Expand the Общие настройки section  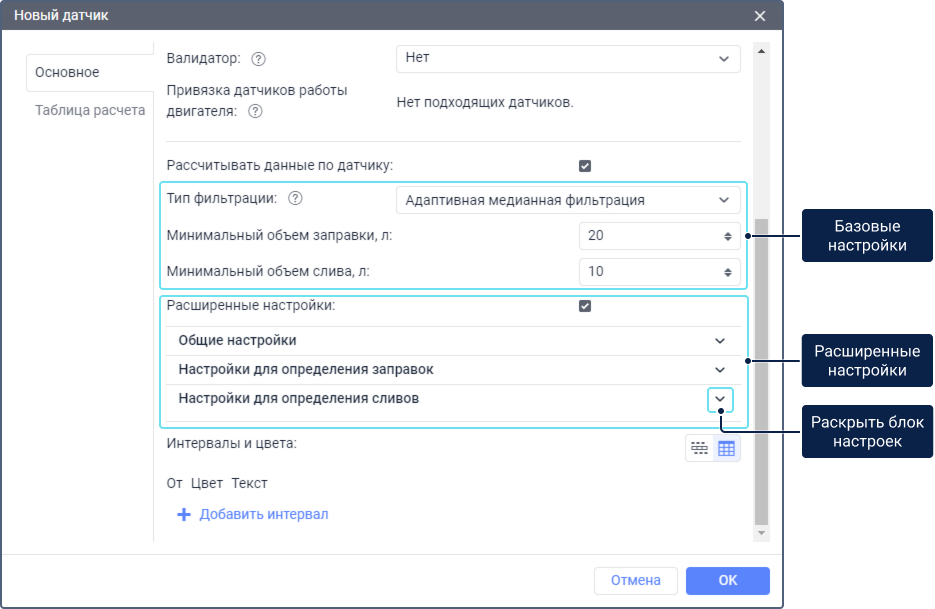click(719, 341)
